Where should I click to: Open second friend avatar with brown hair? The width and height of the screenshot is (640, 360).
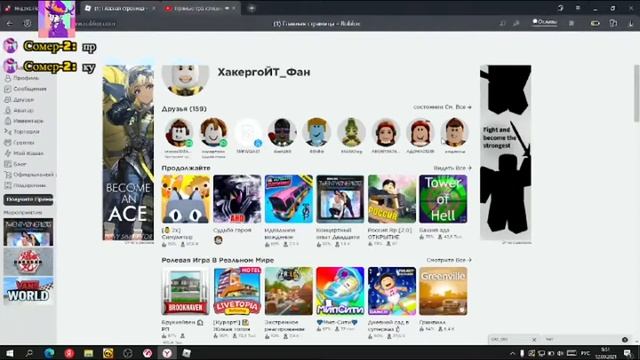(x=213, y=133)
